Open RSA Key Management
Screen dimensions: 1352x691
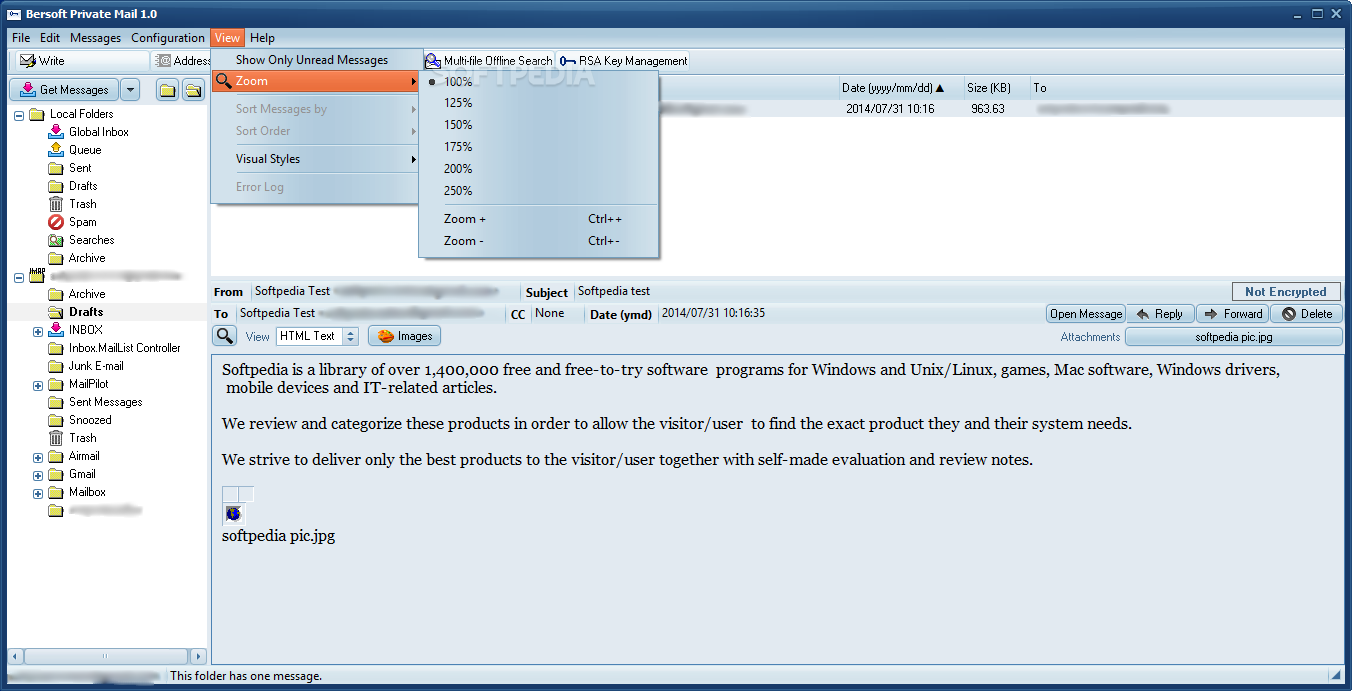623,61
